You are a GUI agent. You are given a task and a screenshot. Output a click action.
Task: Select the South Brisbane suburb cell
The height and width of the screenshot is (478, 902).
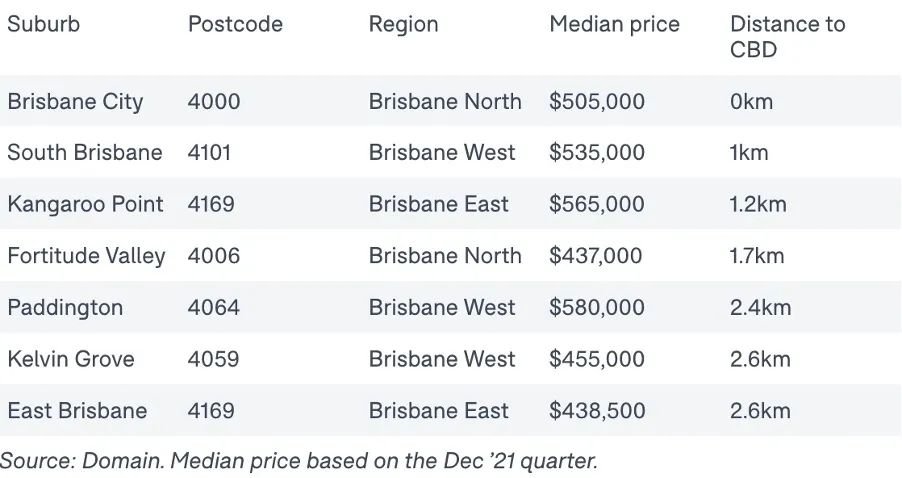85,152
